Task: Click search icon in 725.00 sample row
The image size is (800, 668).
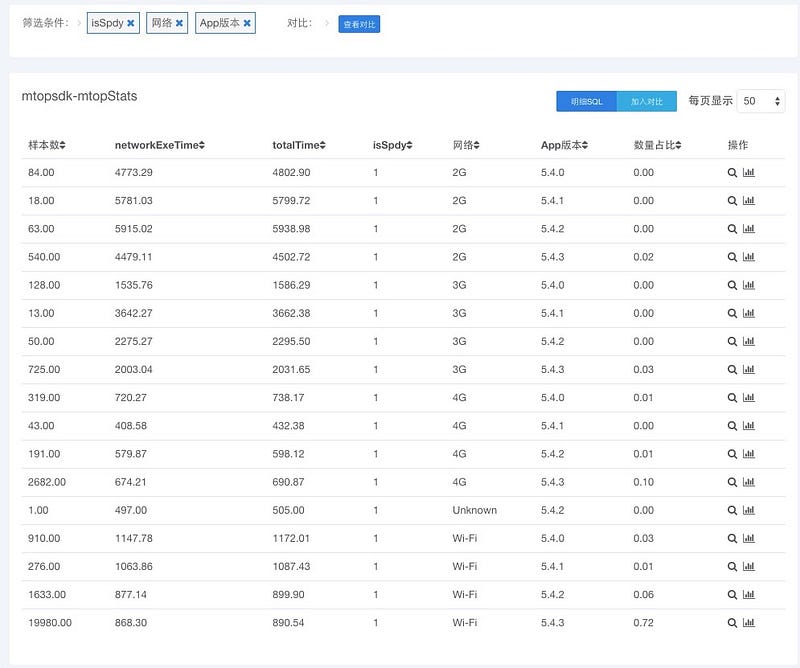Action: click(x=732, y=370)
